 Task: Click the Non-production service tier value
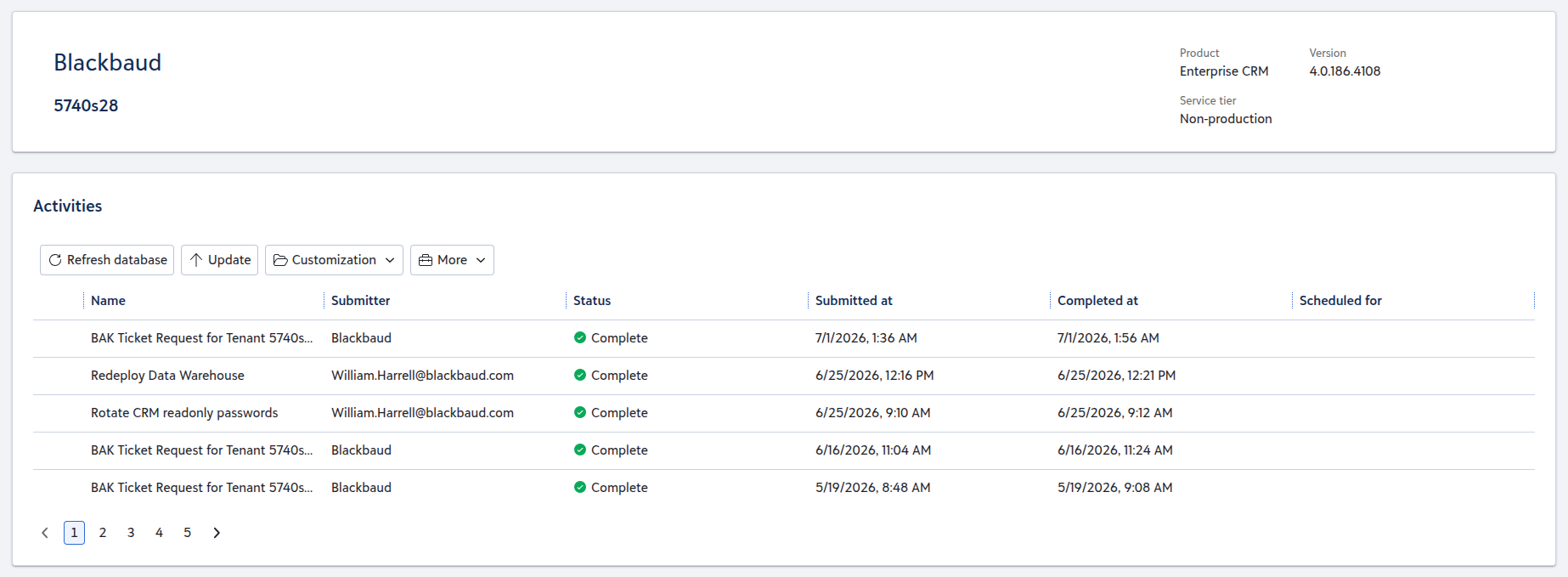(1226, 119)
